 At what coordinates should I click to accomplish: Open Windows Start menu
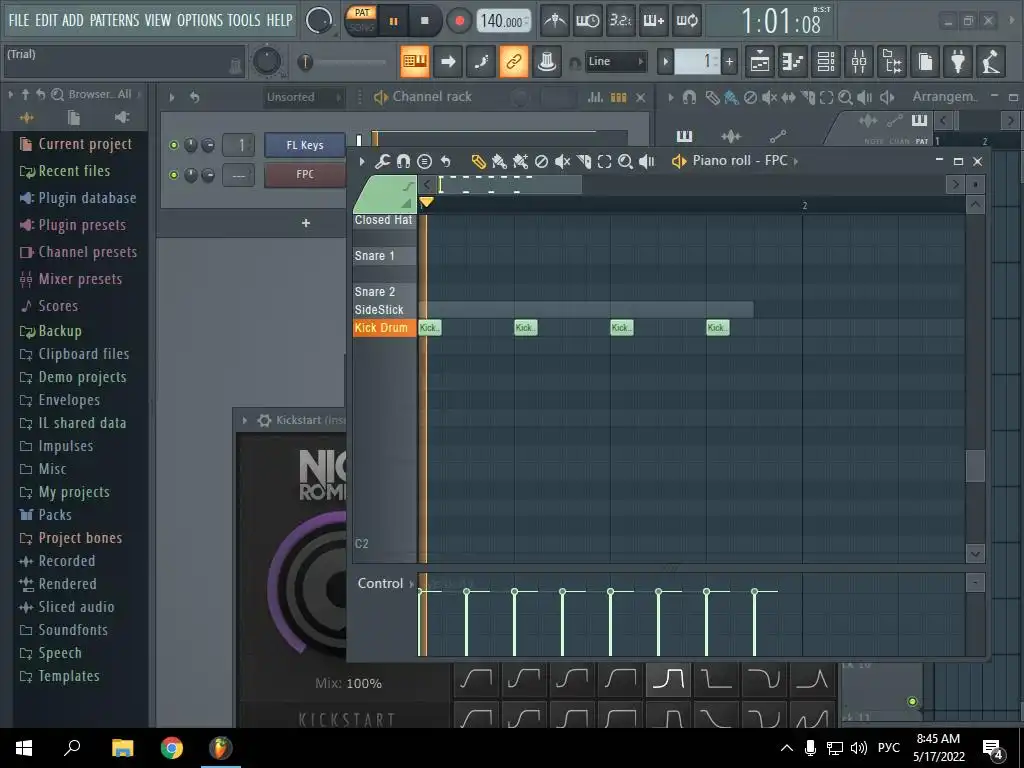24,748
